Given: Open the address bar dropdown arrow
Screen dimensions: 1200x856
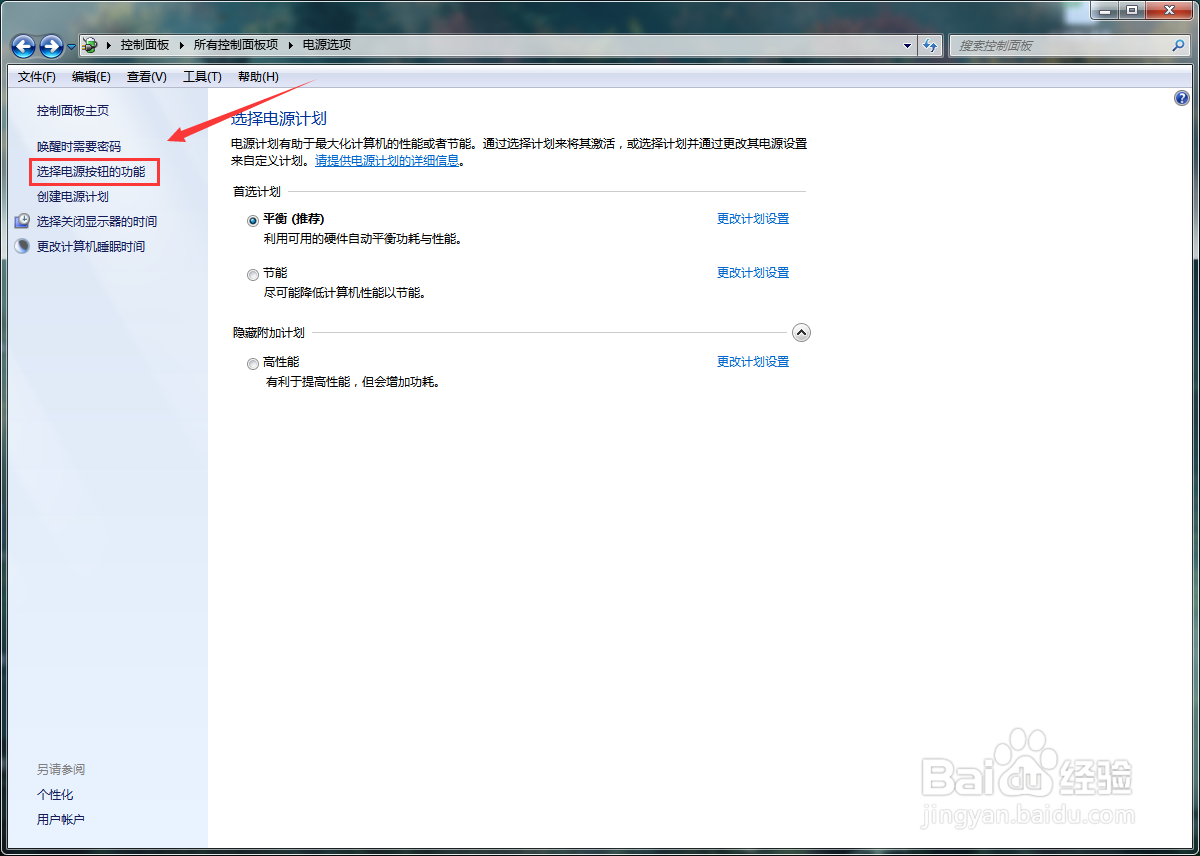Looking at the screenshot, I should click(x=907, y=45).
